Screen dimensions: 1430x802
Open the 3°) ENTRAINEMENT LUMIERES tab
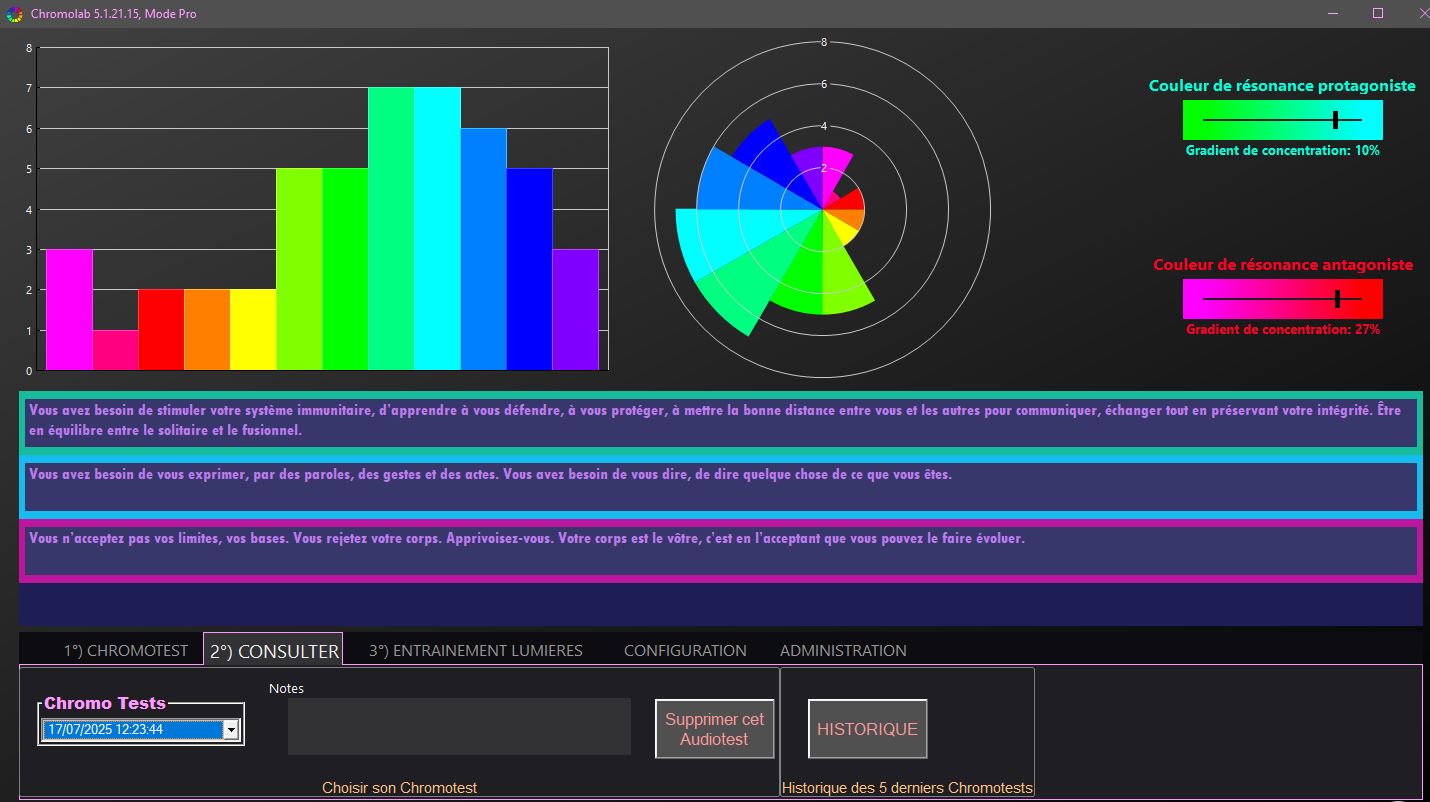pyautogui.click(x=475, y=650)
